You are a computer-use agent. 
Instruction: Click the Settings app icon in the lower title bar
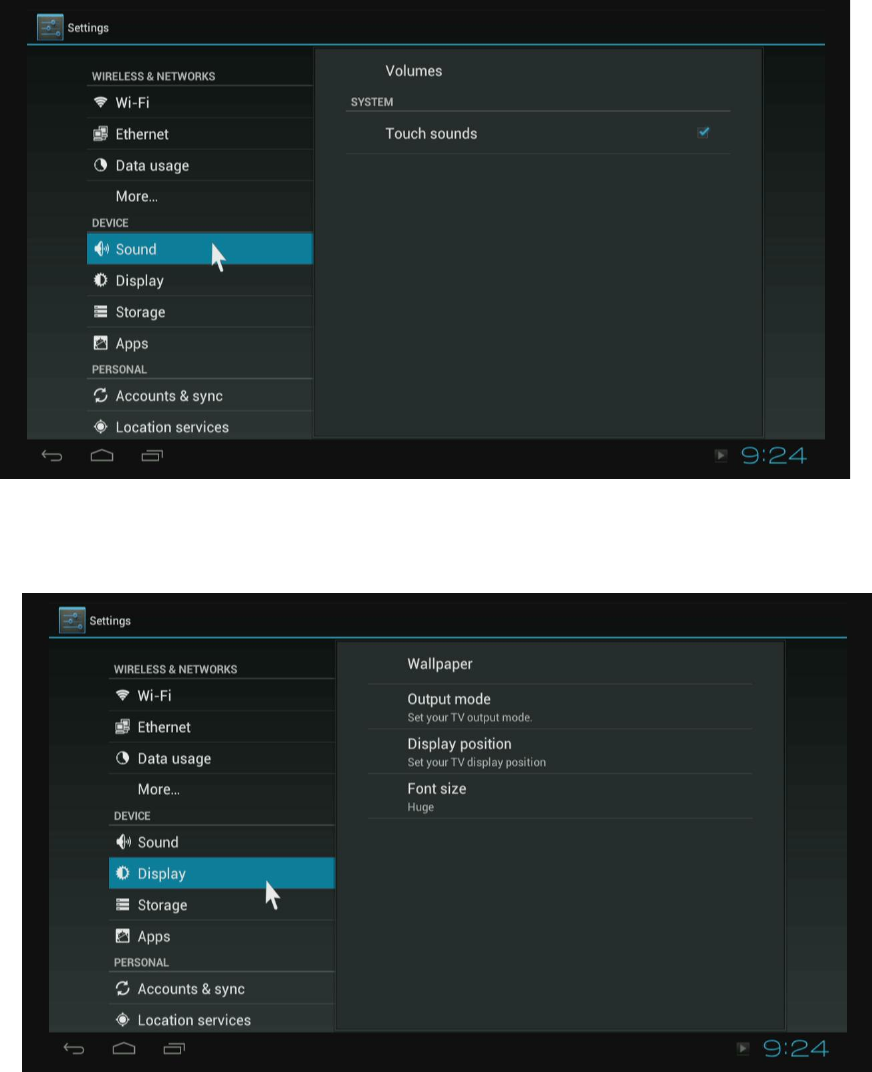pyautogui.click(x=72, y=620)
